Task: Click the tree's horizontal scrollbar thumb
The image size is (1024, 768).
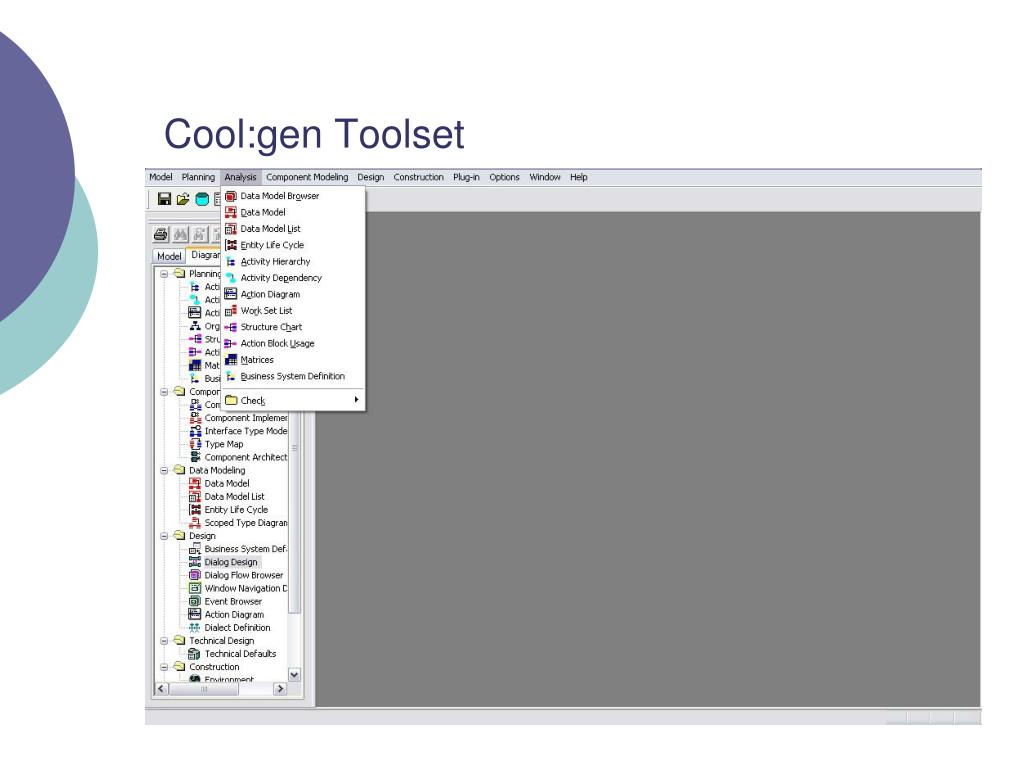Action: click(x=204, y=688)
